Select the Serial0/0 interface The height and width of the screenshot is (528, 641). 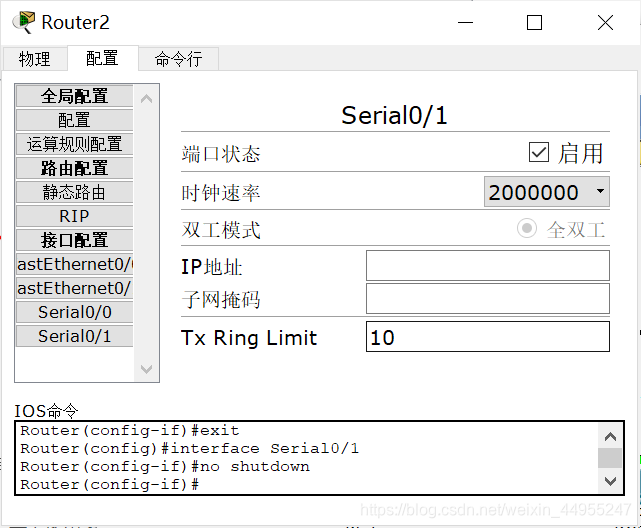pyautogui.click(x=74, y=312)
